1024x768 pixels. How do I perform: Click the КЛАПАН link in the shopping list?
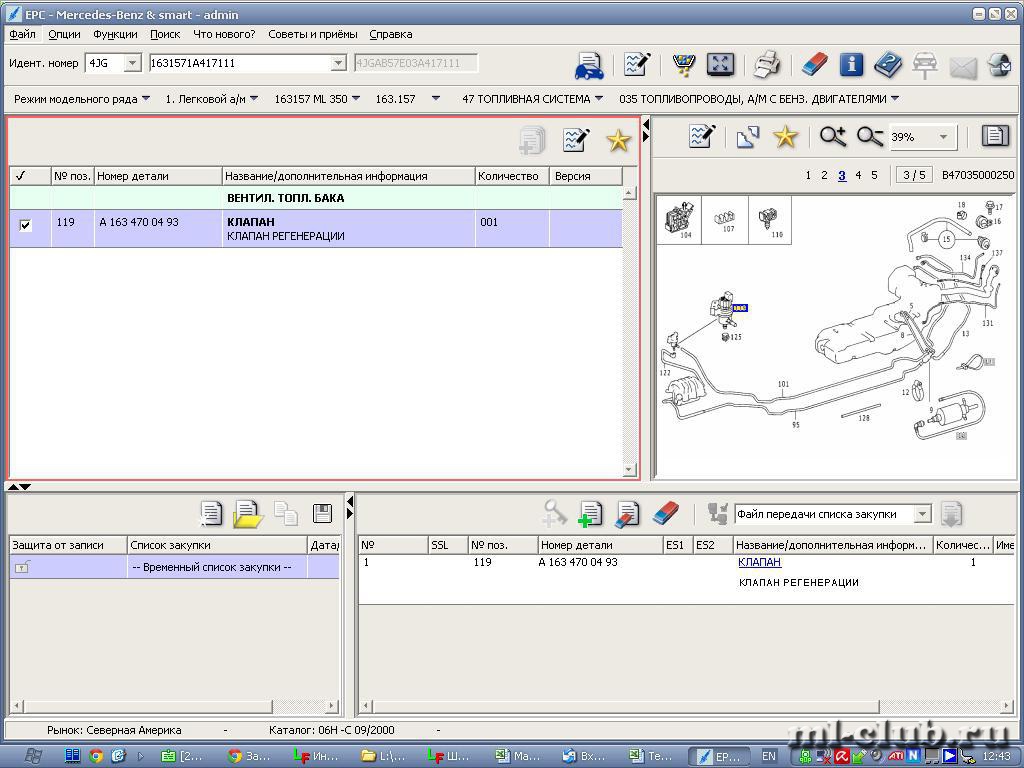(x=759, y=562)
